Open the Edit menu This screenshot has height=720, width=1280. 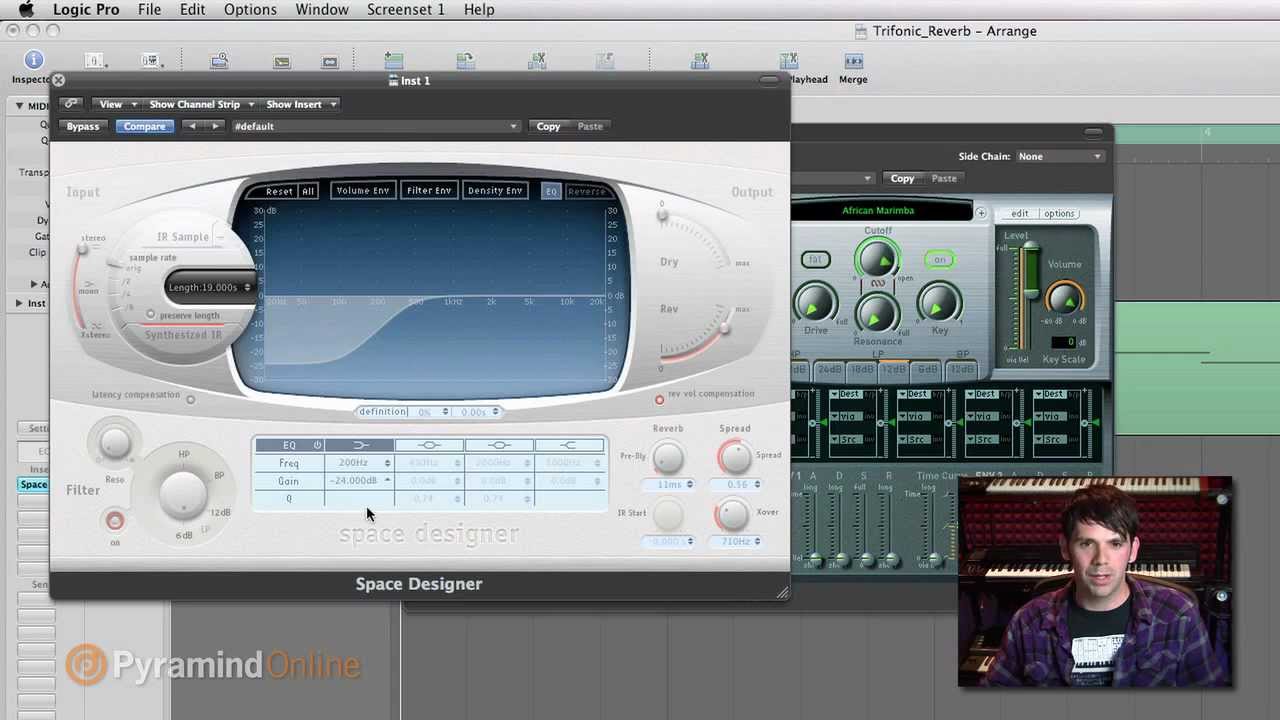click(192, 9)
